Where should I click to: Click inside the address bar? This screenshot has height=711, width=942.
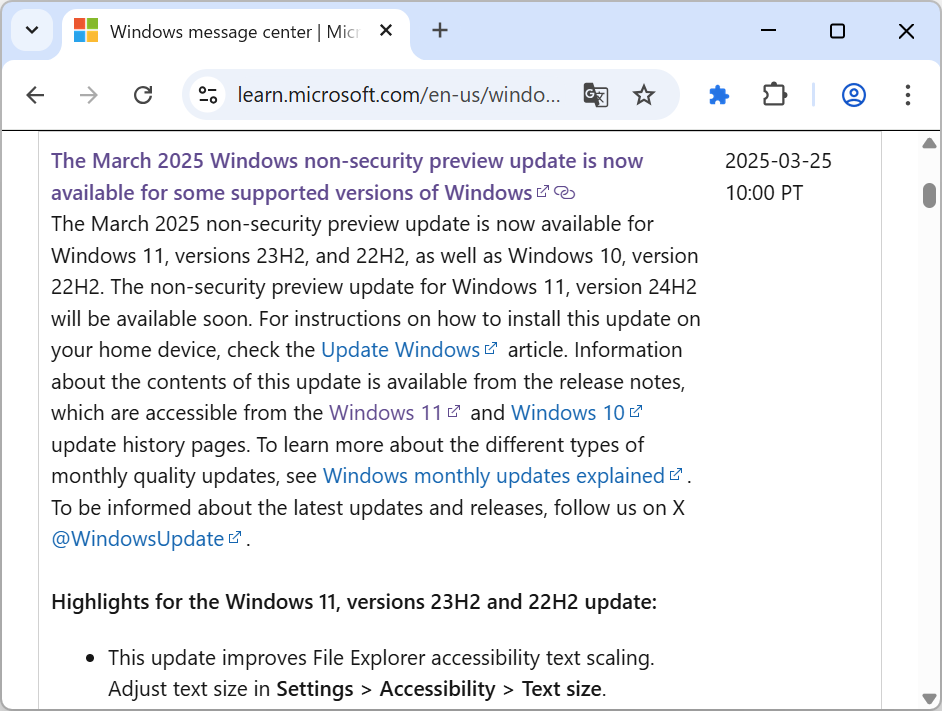pos(400,95)
